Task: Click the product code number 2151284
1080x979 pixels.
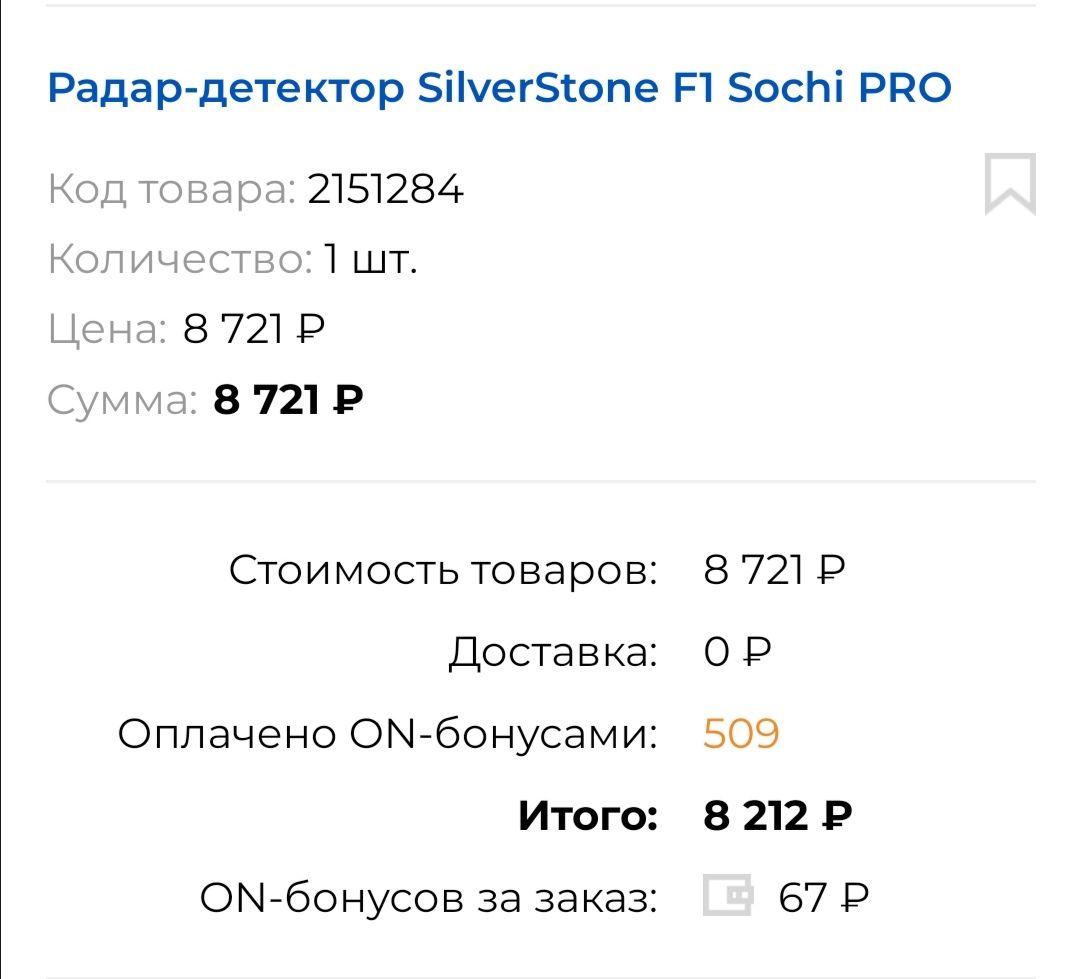Action: [385, 188]
